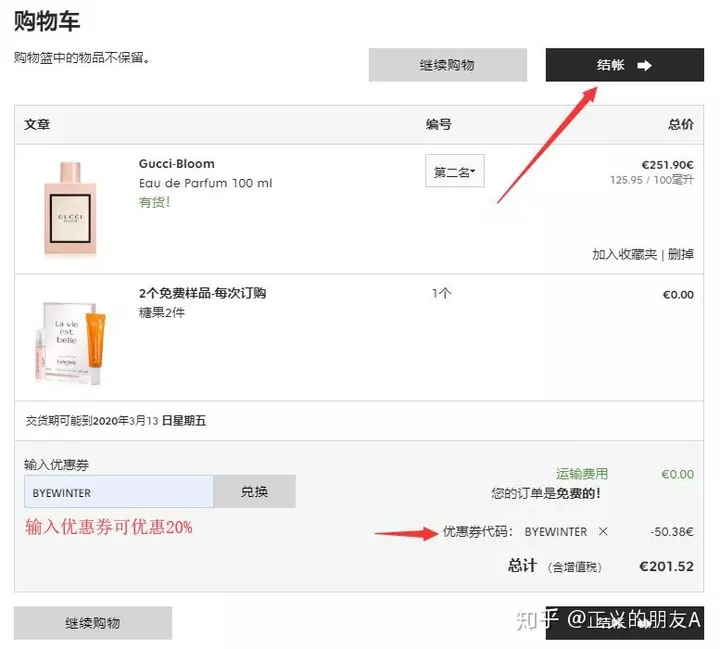The image size is (720, 649).
Task: Open the Gucci Bloom perfume thumbnail
Action: 70,208
